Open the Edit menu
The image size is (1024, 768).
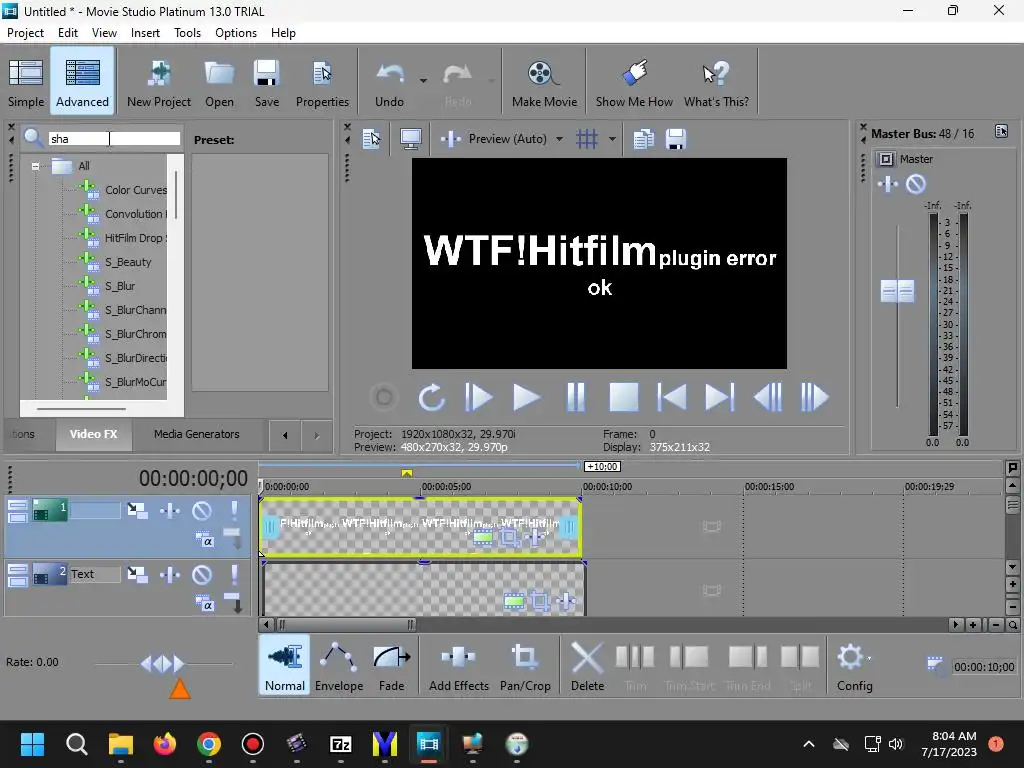click(68, 33)
